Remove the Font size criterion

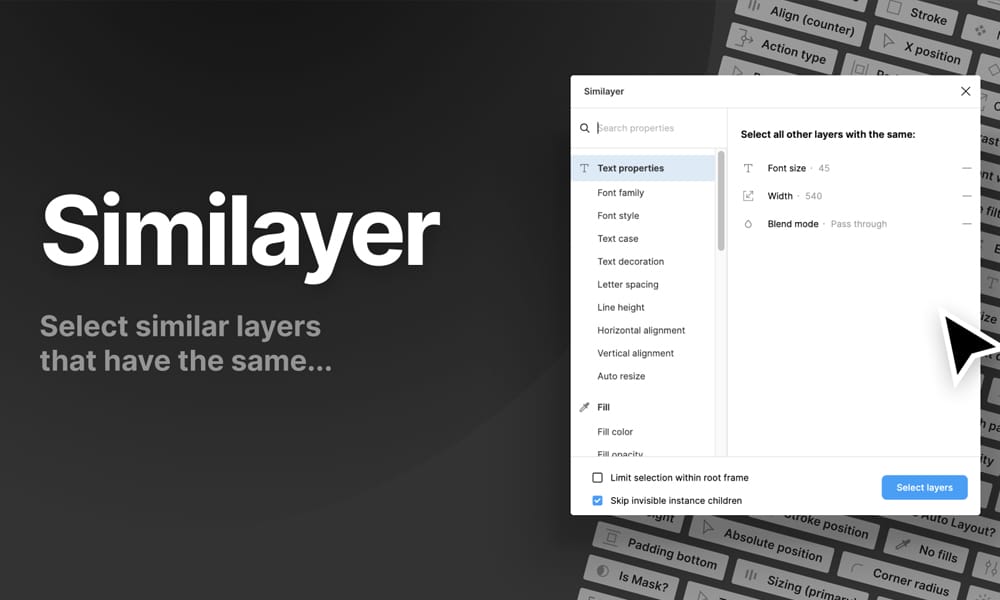tap(966, 168)
